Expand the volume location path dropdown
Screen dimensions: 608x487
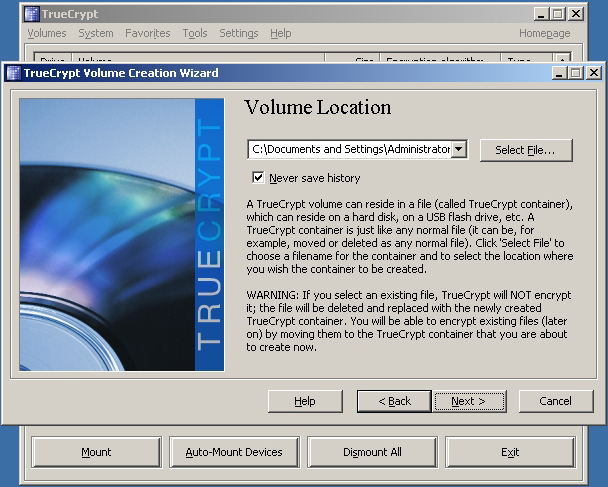pyautogui.click(x=459, y=149)
